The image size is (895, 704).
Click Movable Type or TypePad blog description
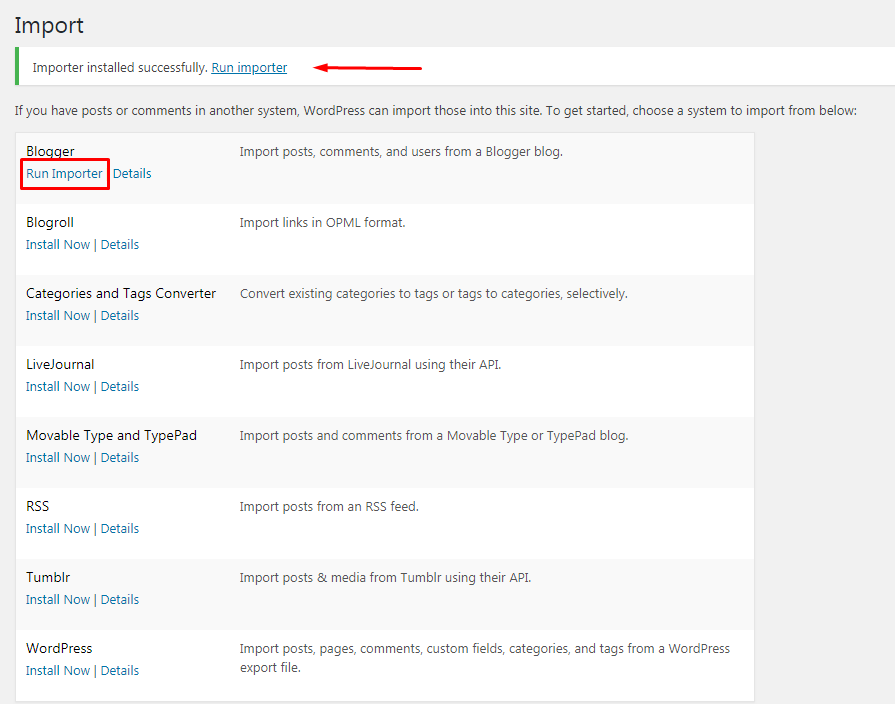pos(434,436)
